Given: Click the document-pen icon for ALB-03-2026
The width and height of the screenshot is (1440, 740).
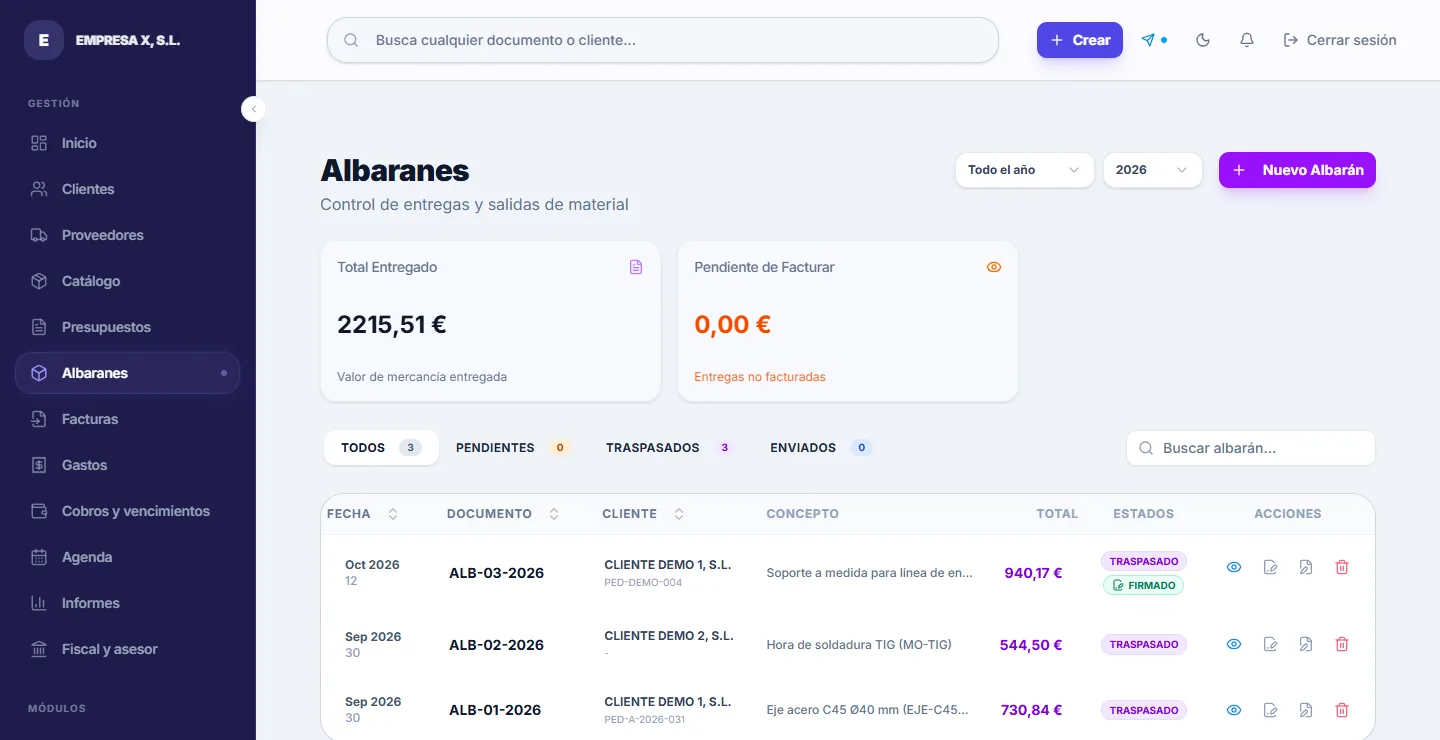Looking at the screenshot, I should tap(1306, 567).
